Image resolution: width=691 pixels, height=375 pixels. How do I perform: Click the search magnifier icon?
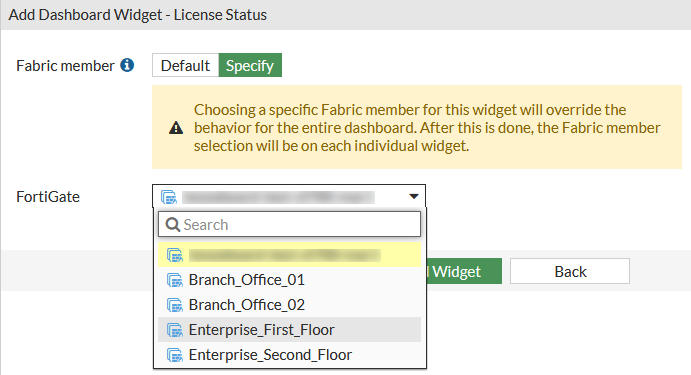(172, 225)
